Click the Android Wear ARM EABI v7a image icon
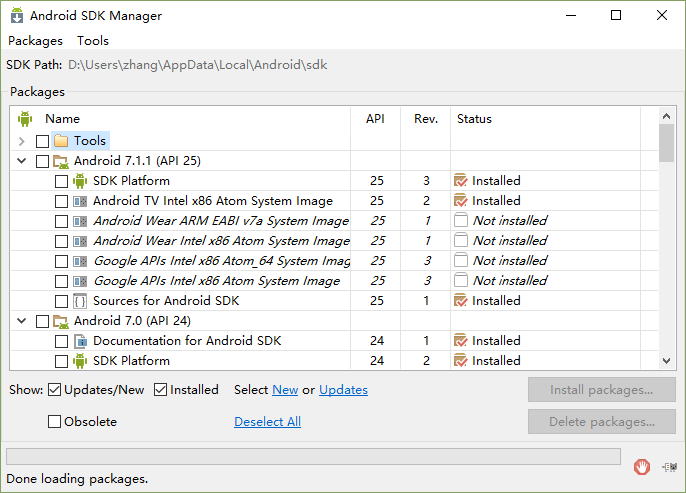The width and height of the screenshot is (686, 493). pyautogui.click(x=80, y=221)
